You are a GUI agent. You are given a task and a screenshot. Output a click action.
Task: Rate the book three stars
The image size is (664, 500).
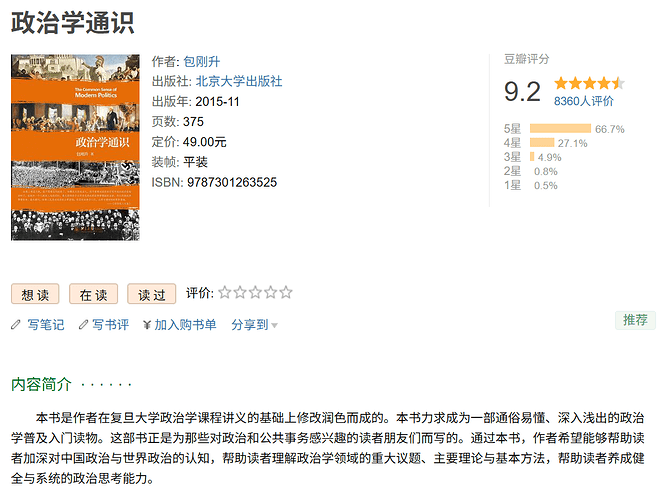point(255,293)
